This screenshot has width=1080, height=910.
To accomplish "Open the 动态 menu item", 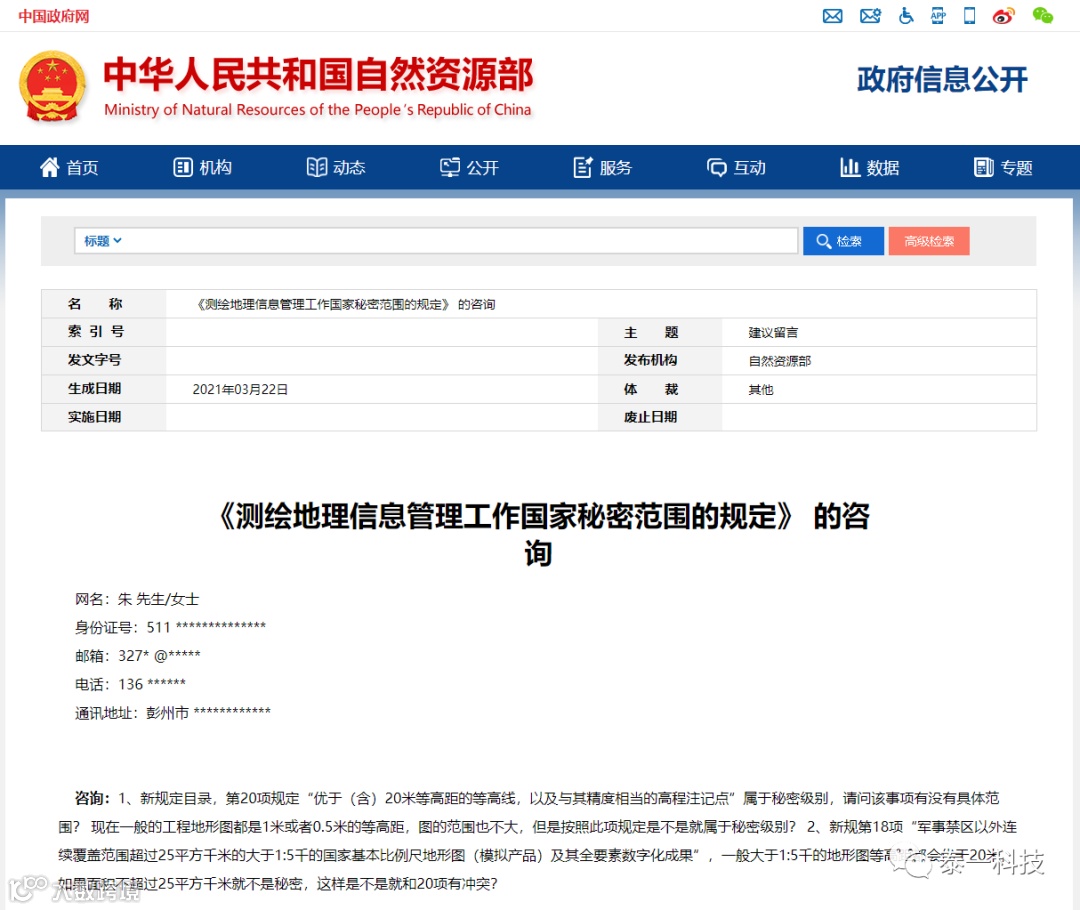I will pos(349,167).
